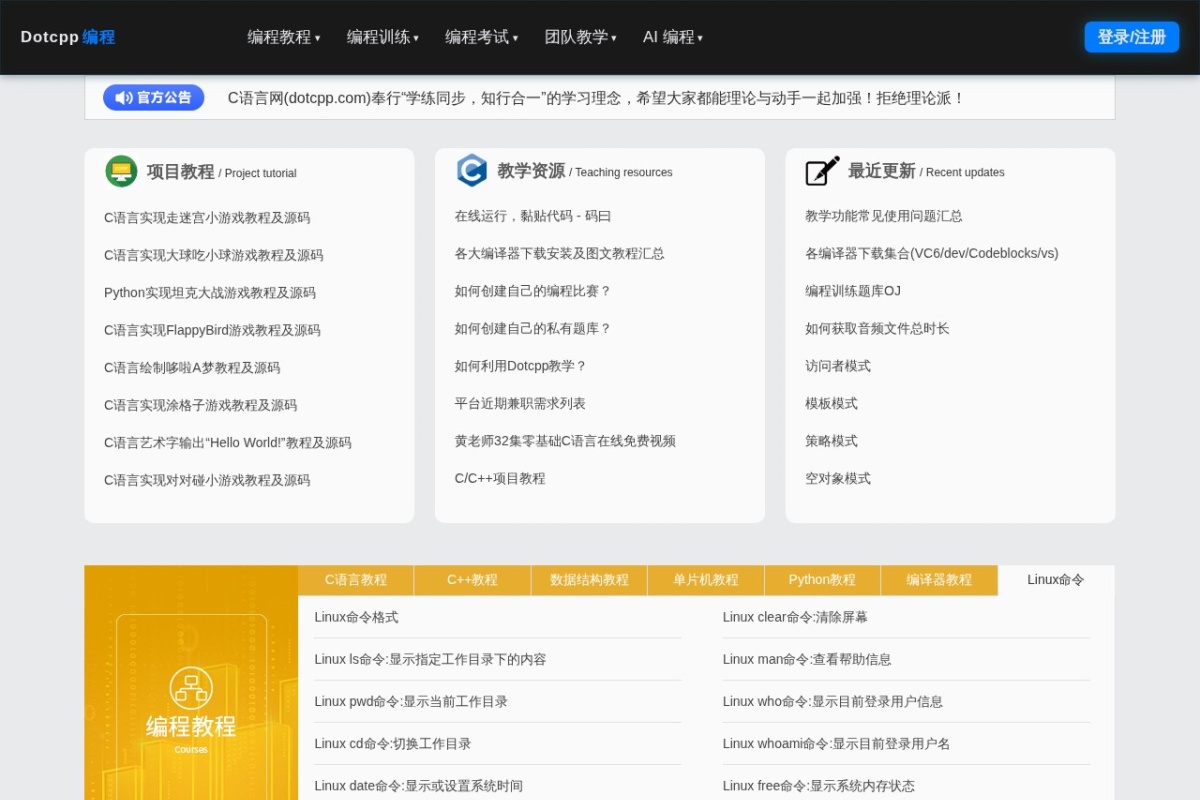Switch to the Python教程 tab
1200x800 pixels.
pyautogui.click(x=822, y=580)
